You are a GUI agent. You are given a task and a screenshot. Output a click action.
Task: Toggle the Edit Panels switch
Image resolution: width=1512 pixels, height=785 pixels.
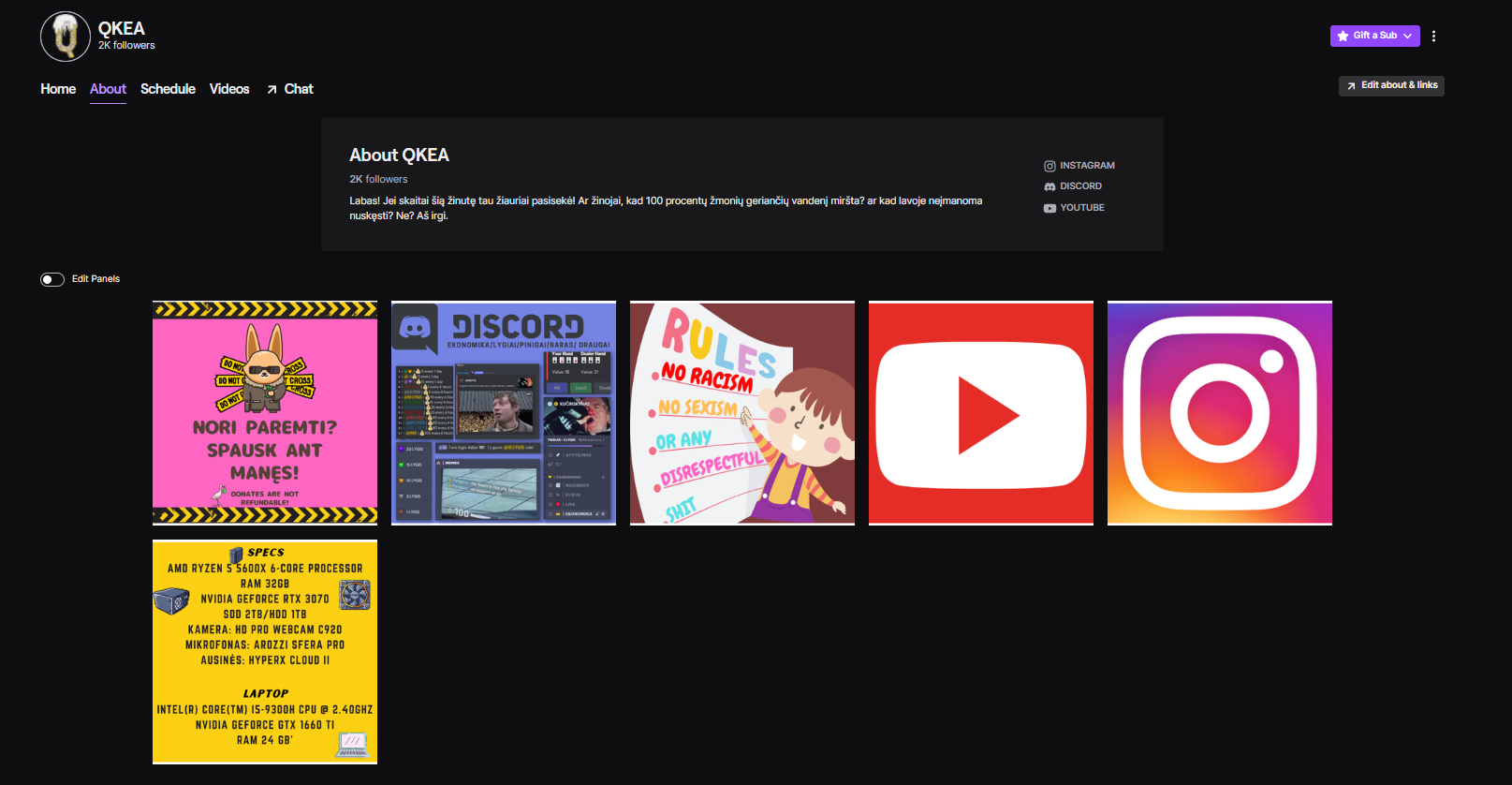point(52,279)
